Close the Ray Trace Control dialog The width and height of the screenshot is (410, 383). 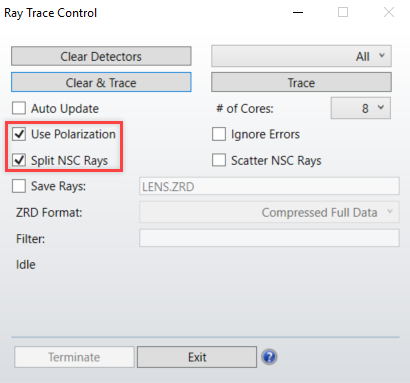389,12
